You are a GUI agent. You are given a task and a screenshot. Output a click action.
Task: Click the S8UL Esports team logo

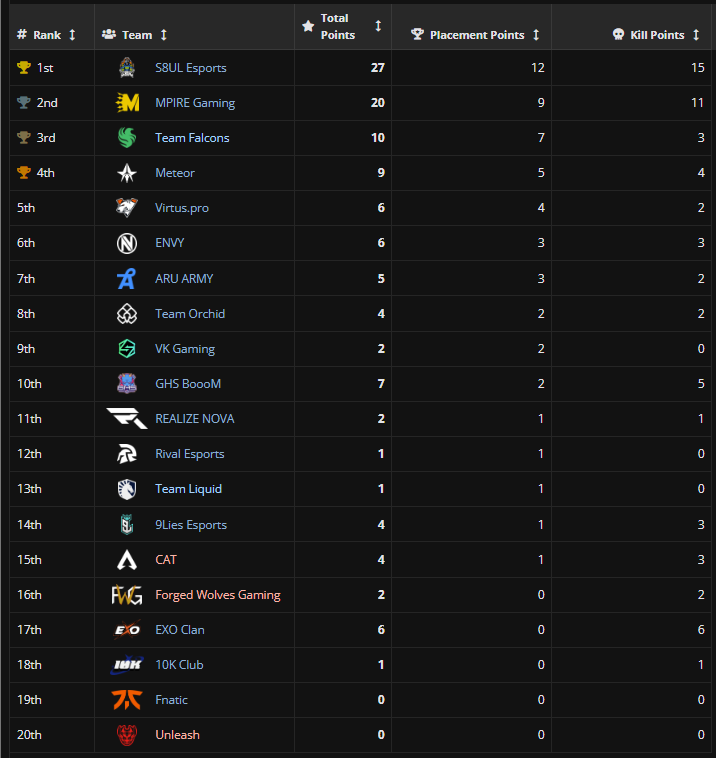(x=127, y=68)
